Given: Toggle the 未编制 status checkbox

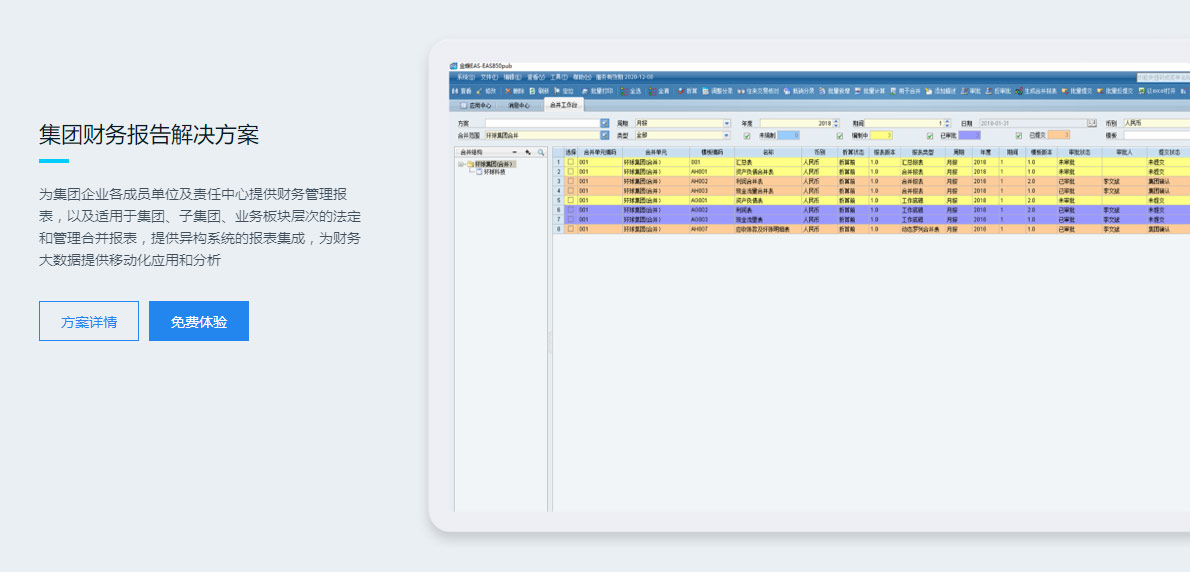Looking at the screenshot, I should tap(747, 136).
